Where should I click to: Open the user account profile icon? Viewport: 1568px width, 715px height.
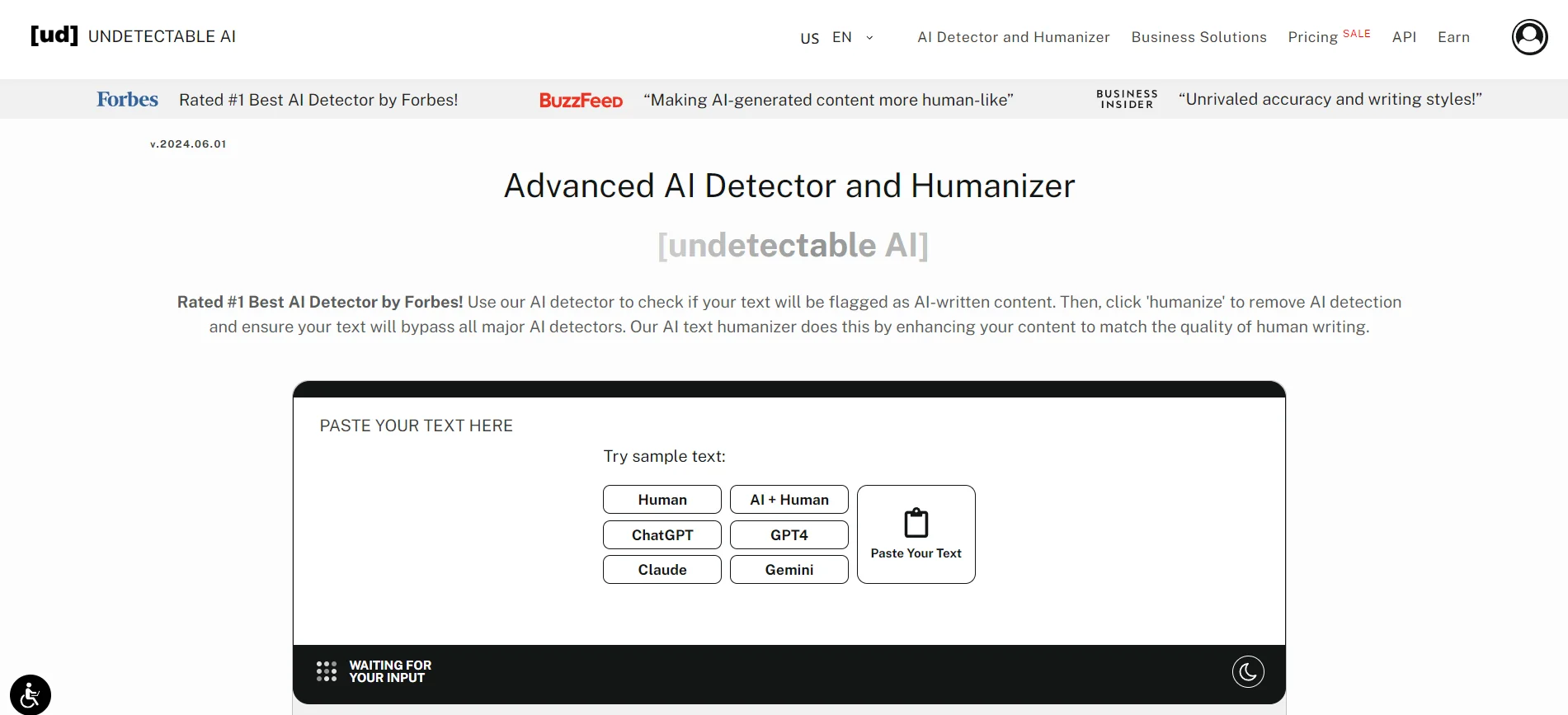click(1529, 37)
